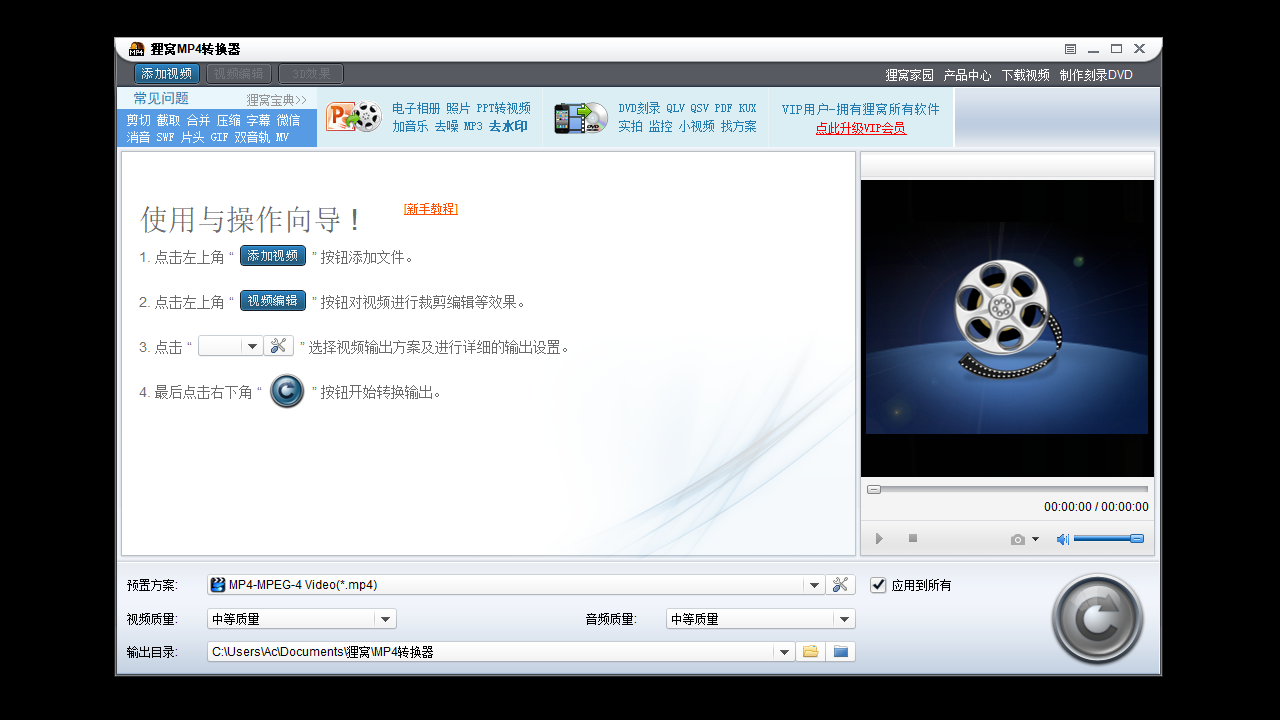Open 新手教程 tutorial link
Screen dimensions: 1280x720
[x=430, y=209]
